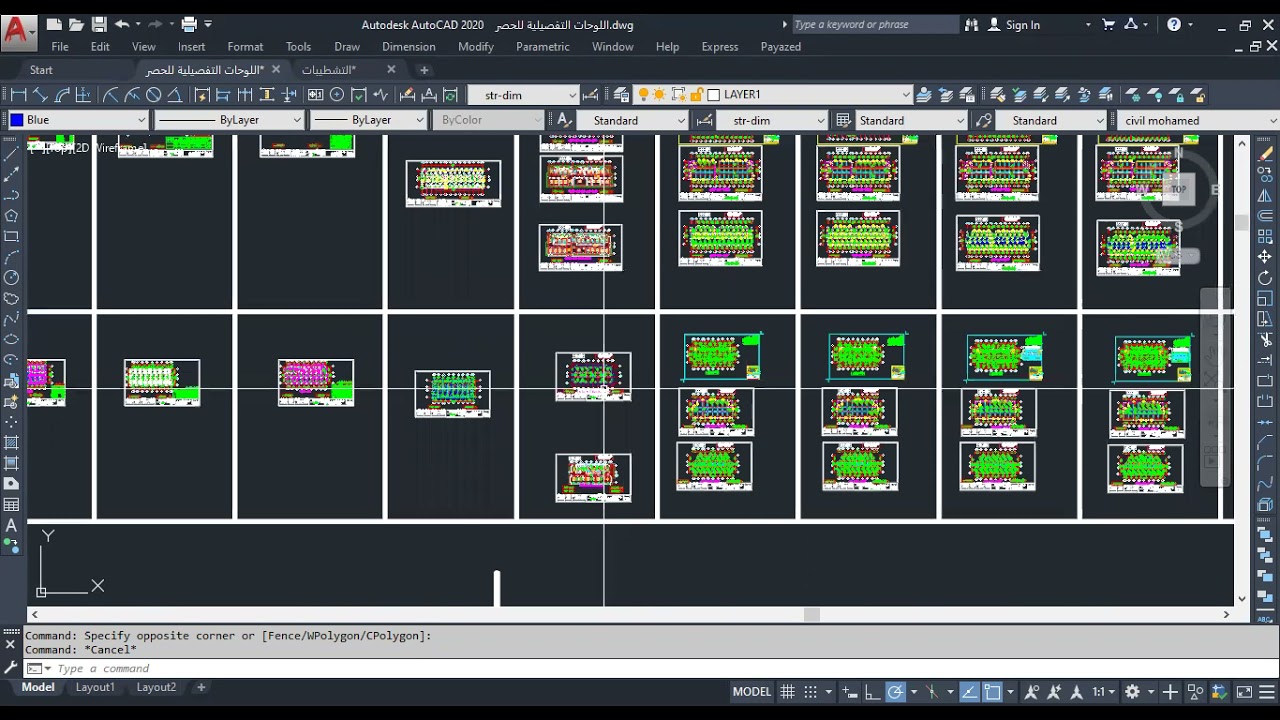
Task: Select the Line draw tool
Action: click(x=11, y=155)
